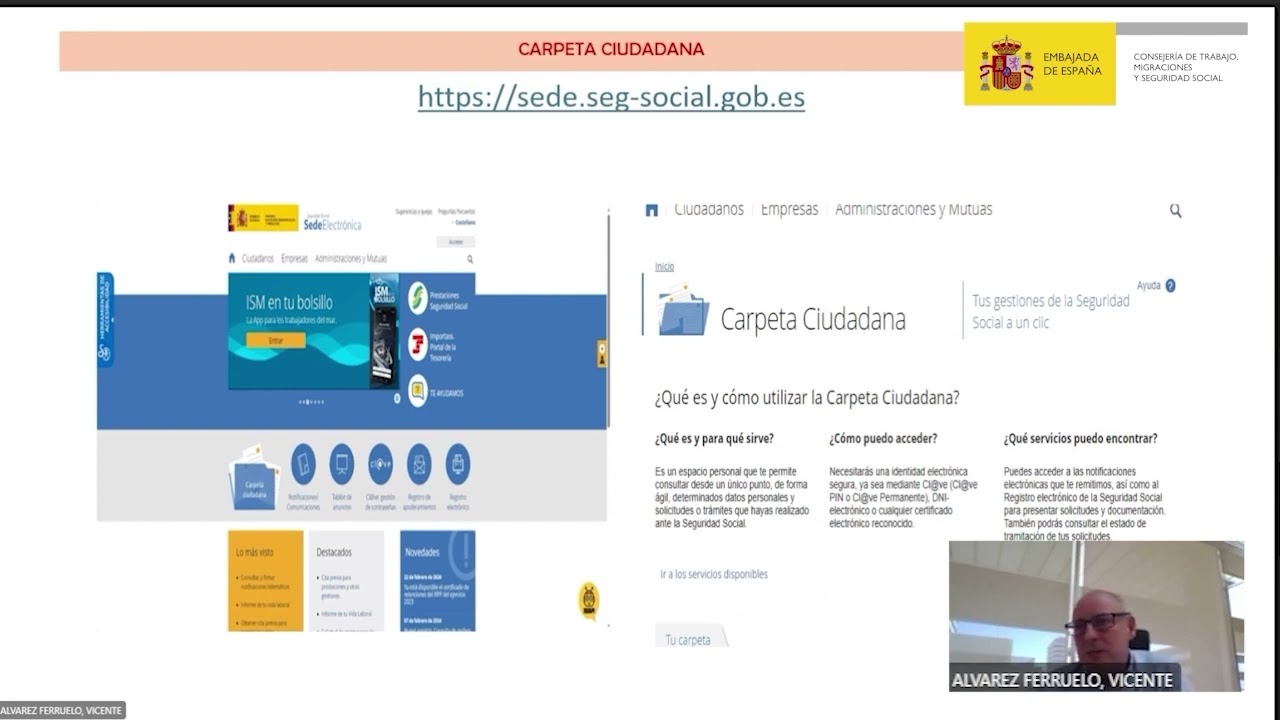Screen dimensions: 1280x720
Task: Select Empresas on Carpeta Ciudadana page menu
Action: click(x=789, y=209)
